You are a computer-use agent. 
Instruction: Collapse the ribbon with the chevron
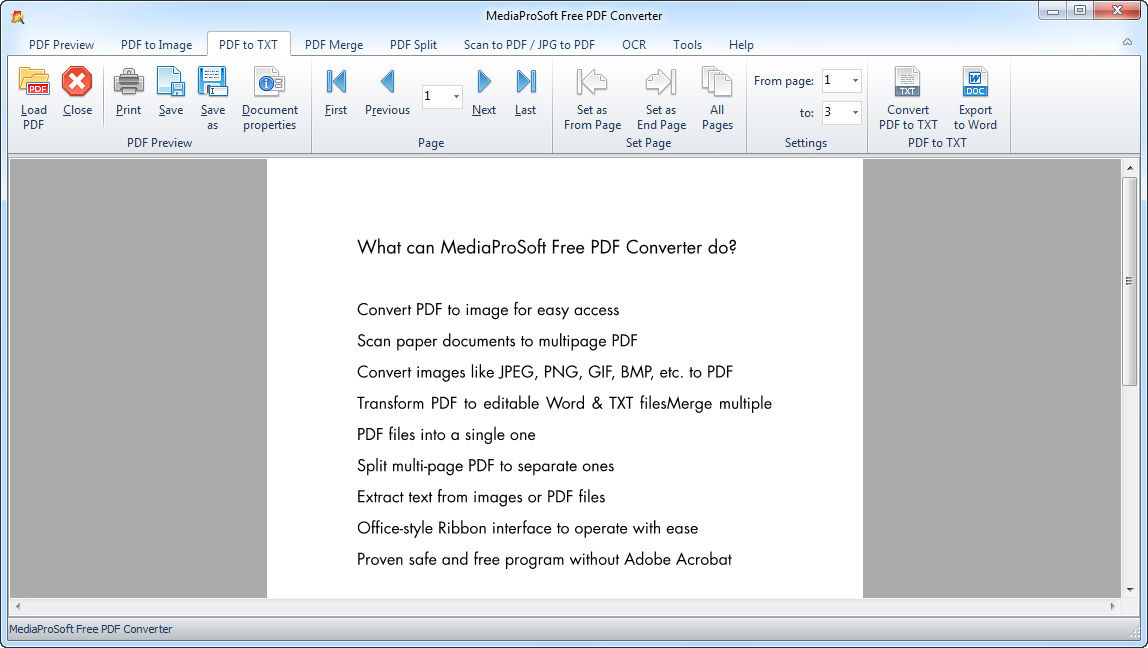pyautogui.click(x=1128, y=42)
